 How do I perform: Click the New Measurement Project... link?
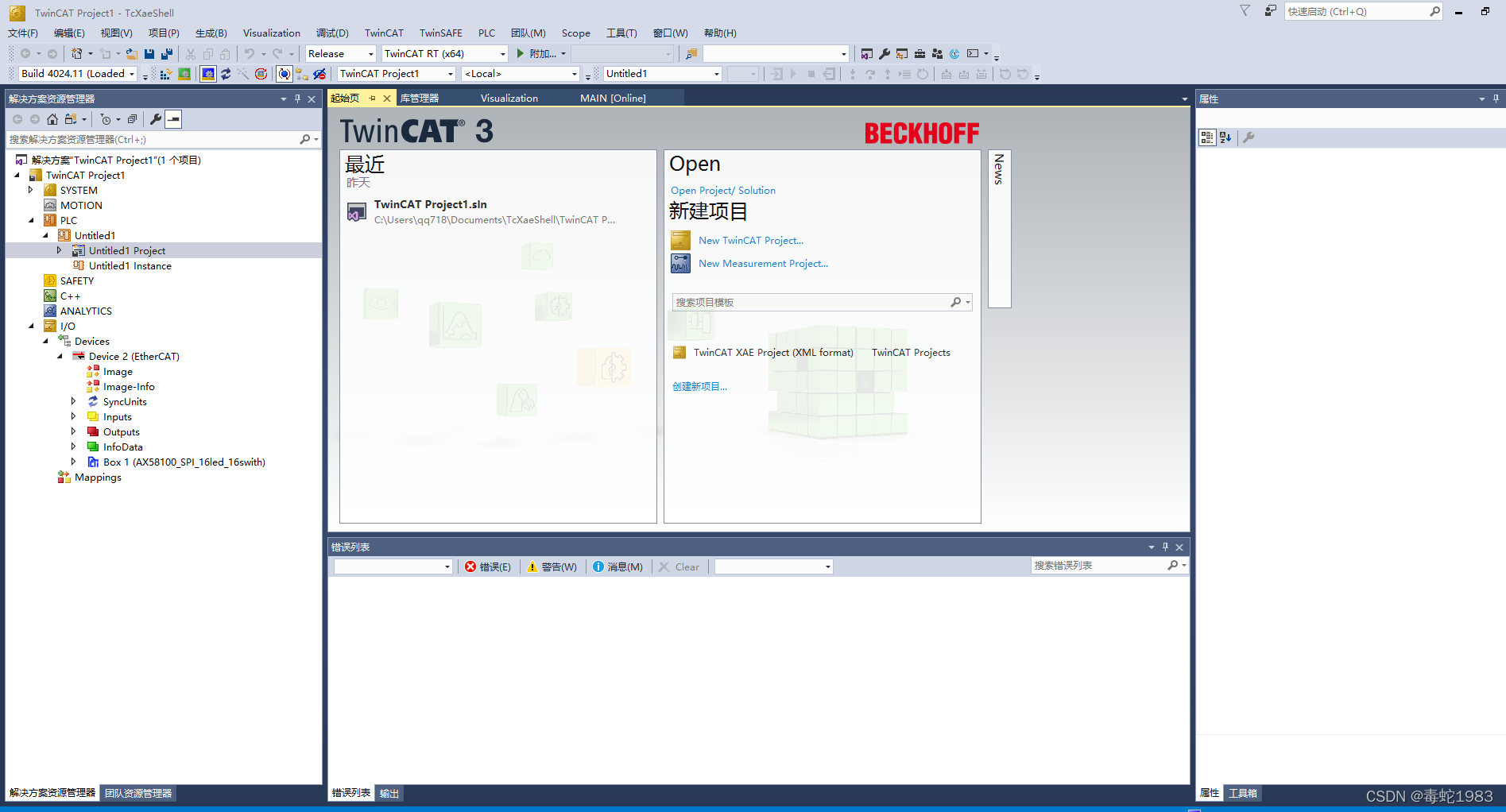pyautogui.click(x=763, y=264)
